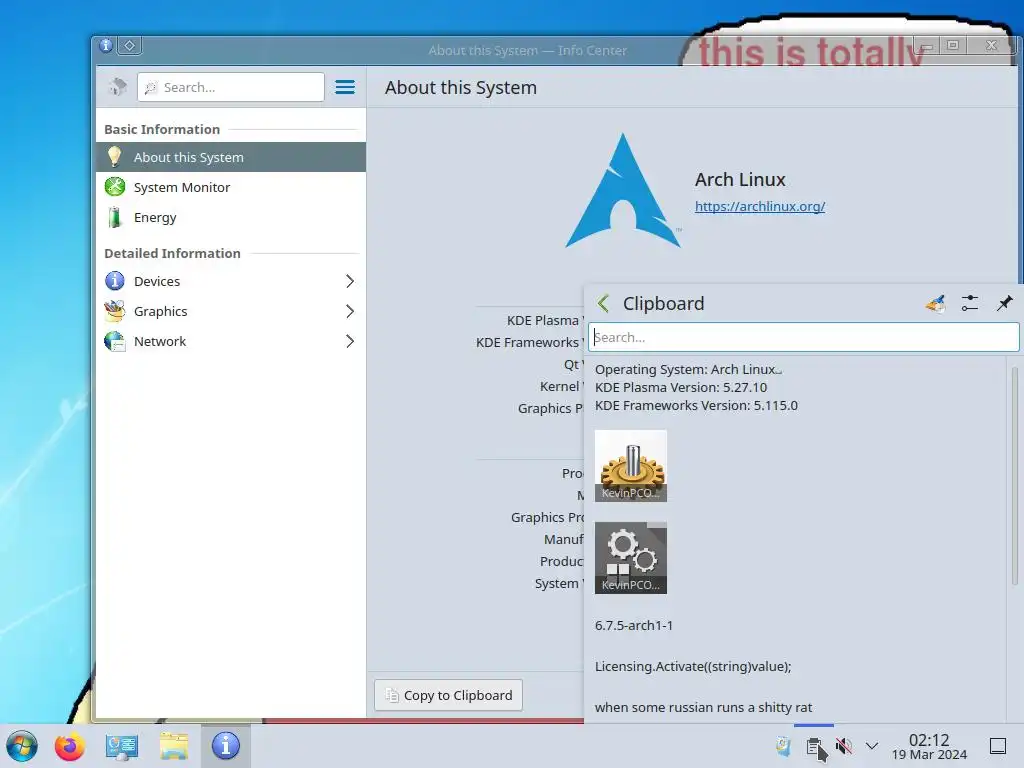The image size is (1024, 768).
Task: Click the green System Monitor icon
Action: (x=115, y=187)
